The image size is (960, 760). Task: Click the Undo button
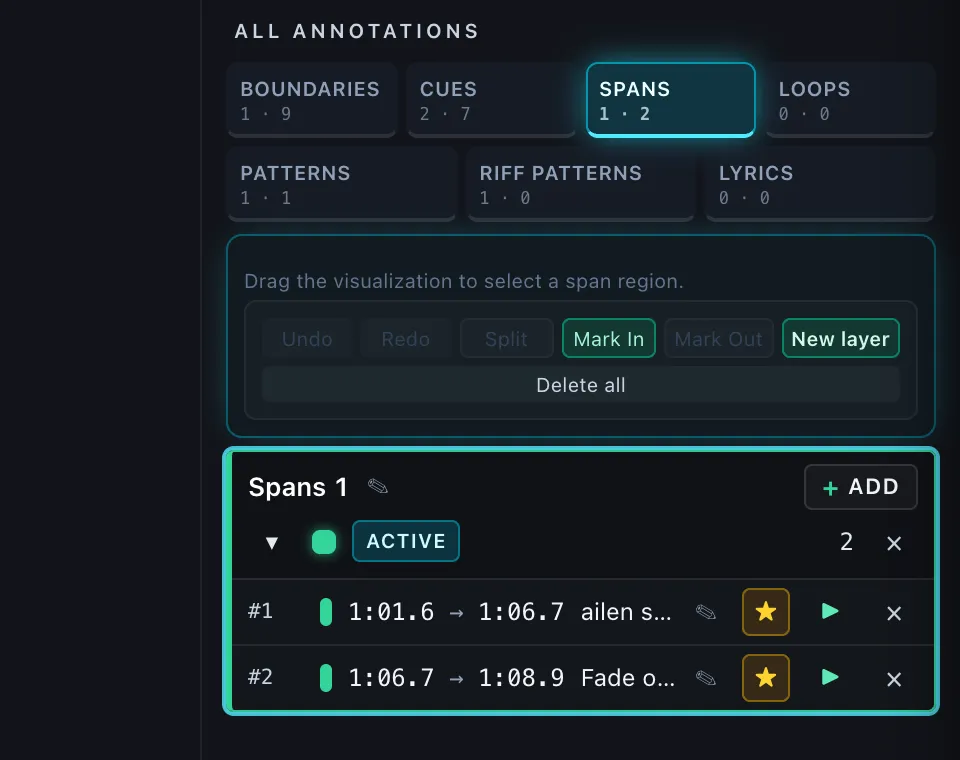pos(307,338)
